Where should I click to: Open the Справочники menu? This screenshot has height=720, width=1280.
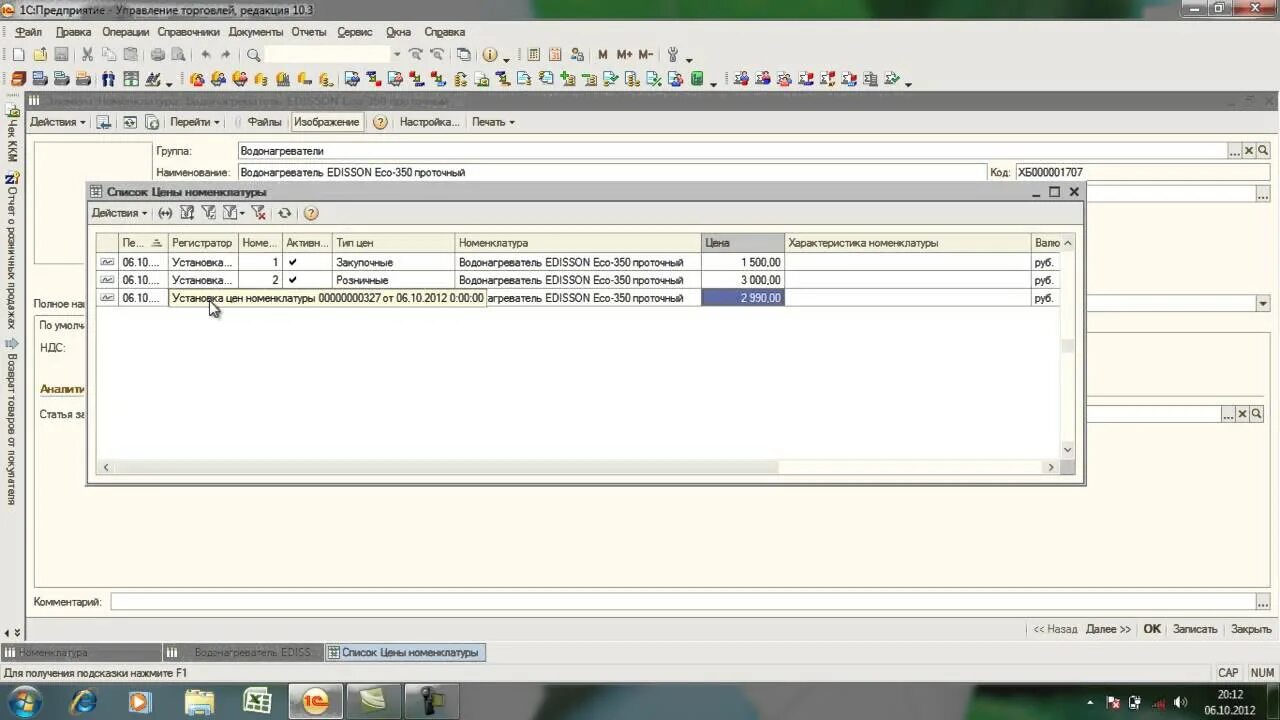[188, 32]
